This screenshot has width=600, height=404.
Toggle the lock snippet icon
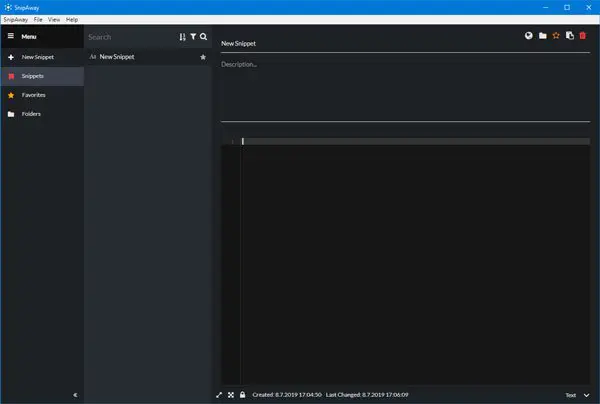(243, 394)
